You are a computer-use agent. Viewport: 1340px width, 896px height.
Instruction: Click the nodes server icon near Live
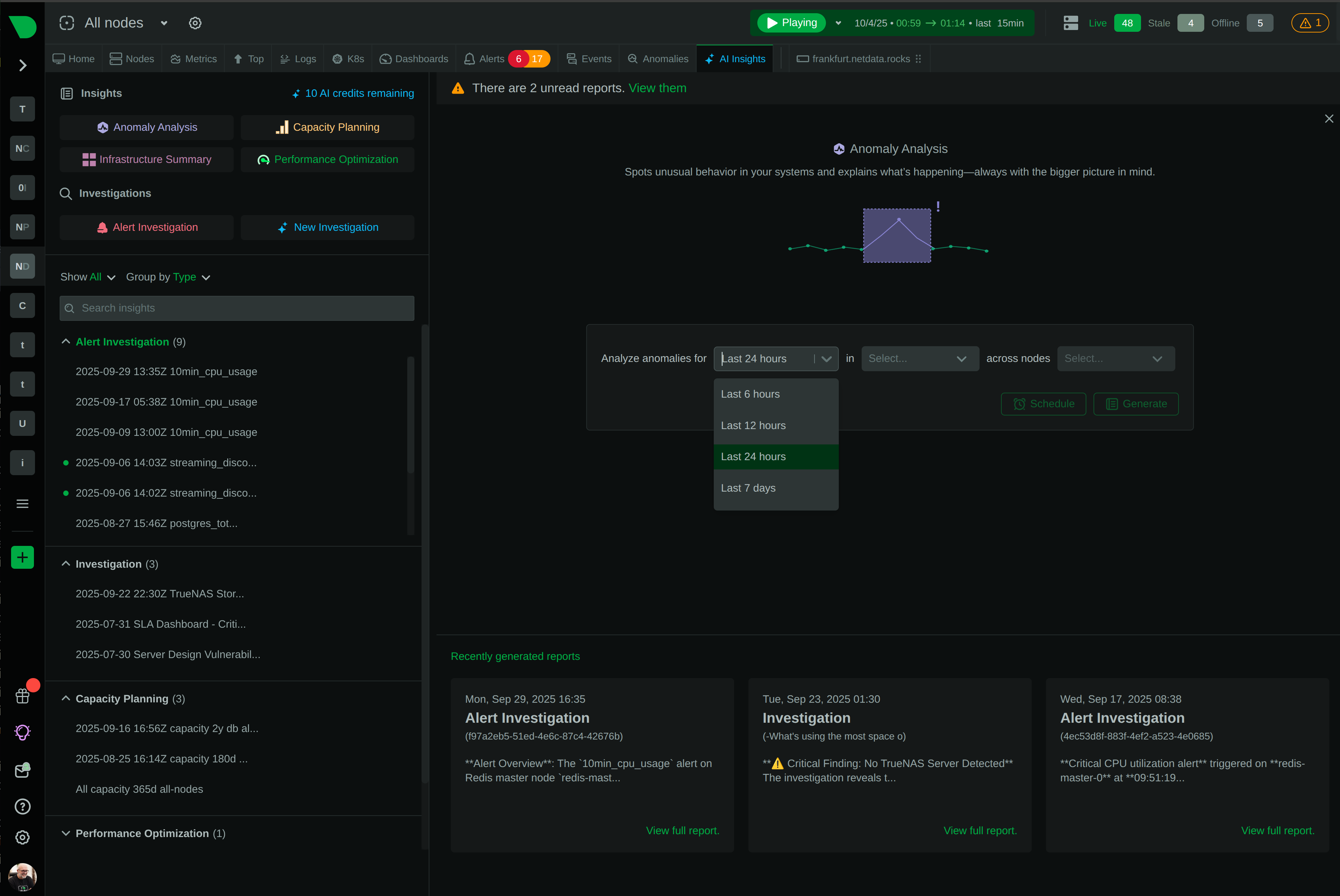tap(1070, 23)
